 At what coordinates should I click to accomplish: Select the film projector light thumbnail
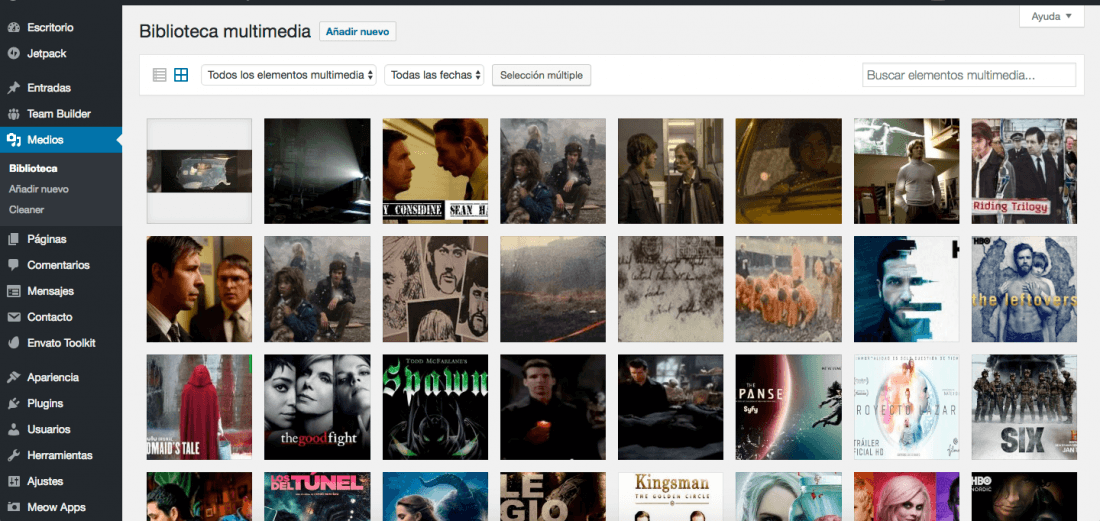tap(317, 171)
